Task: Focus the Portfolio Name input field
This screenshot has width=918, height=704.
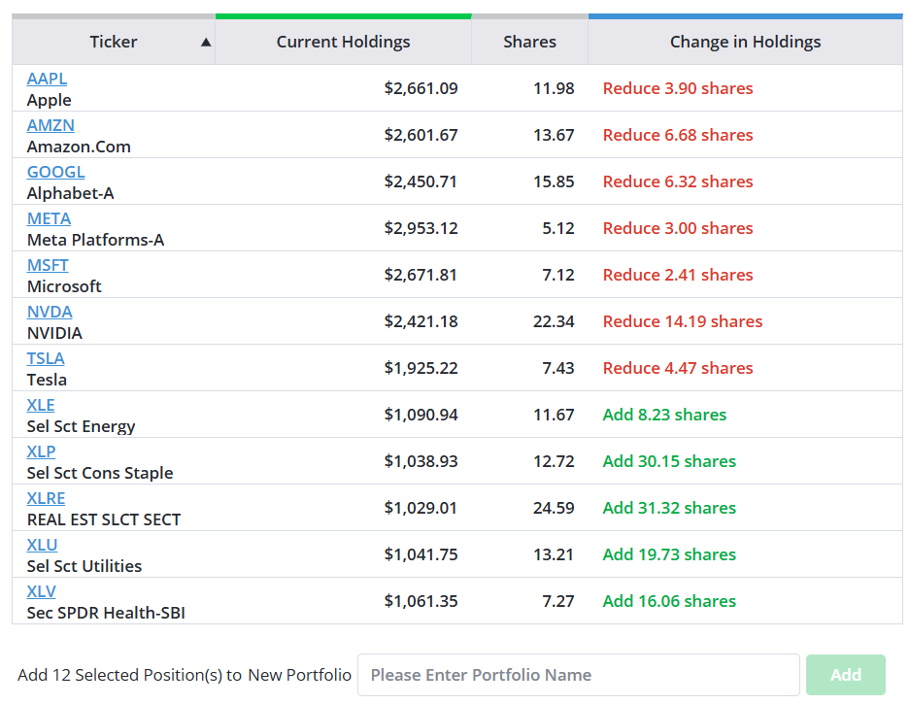Action: coord(578,675)
